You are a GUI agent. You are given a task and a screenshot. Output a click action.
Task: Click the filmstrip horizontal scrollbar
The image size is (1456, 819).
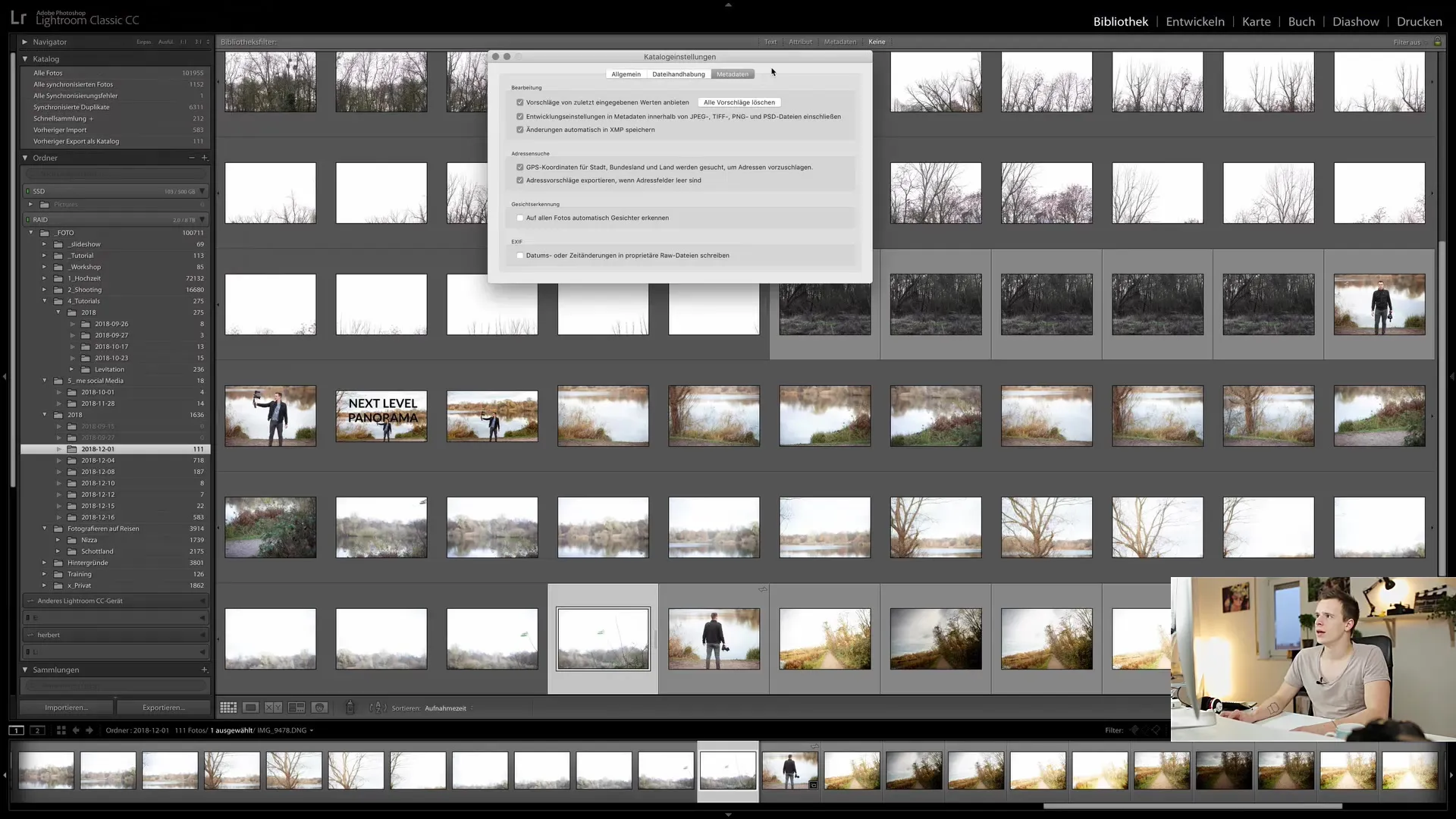(x=1193, y=806)
